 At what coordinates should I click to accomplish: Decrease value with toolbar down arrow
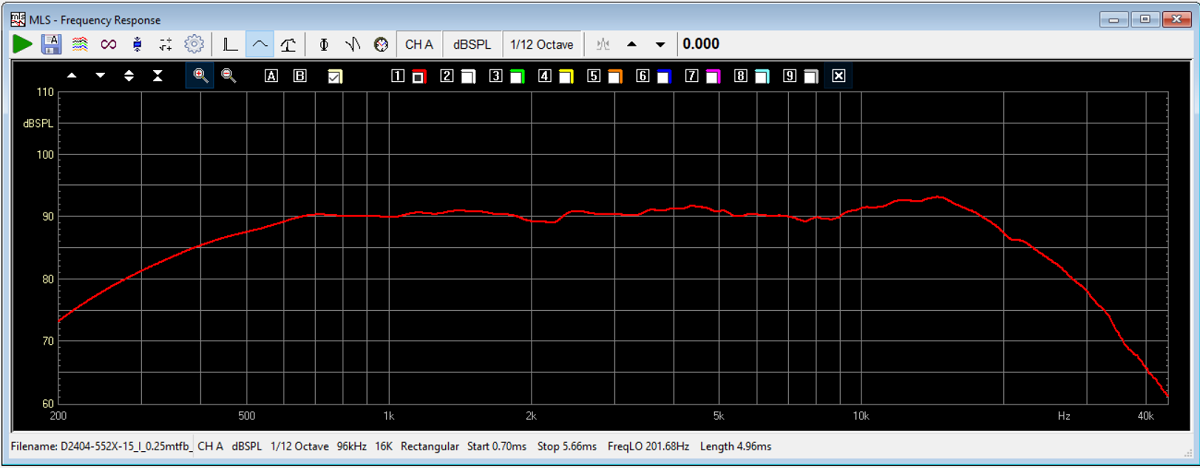[660, 44]
